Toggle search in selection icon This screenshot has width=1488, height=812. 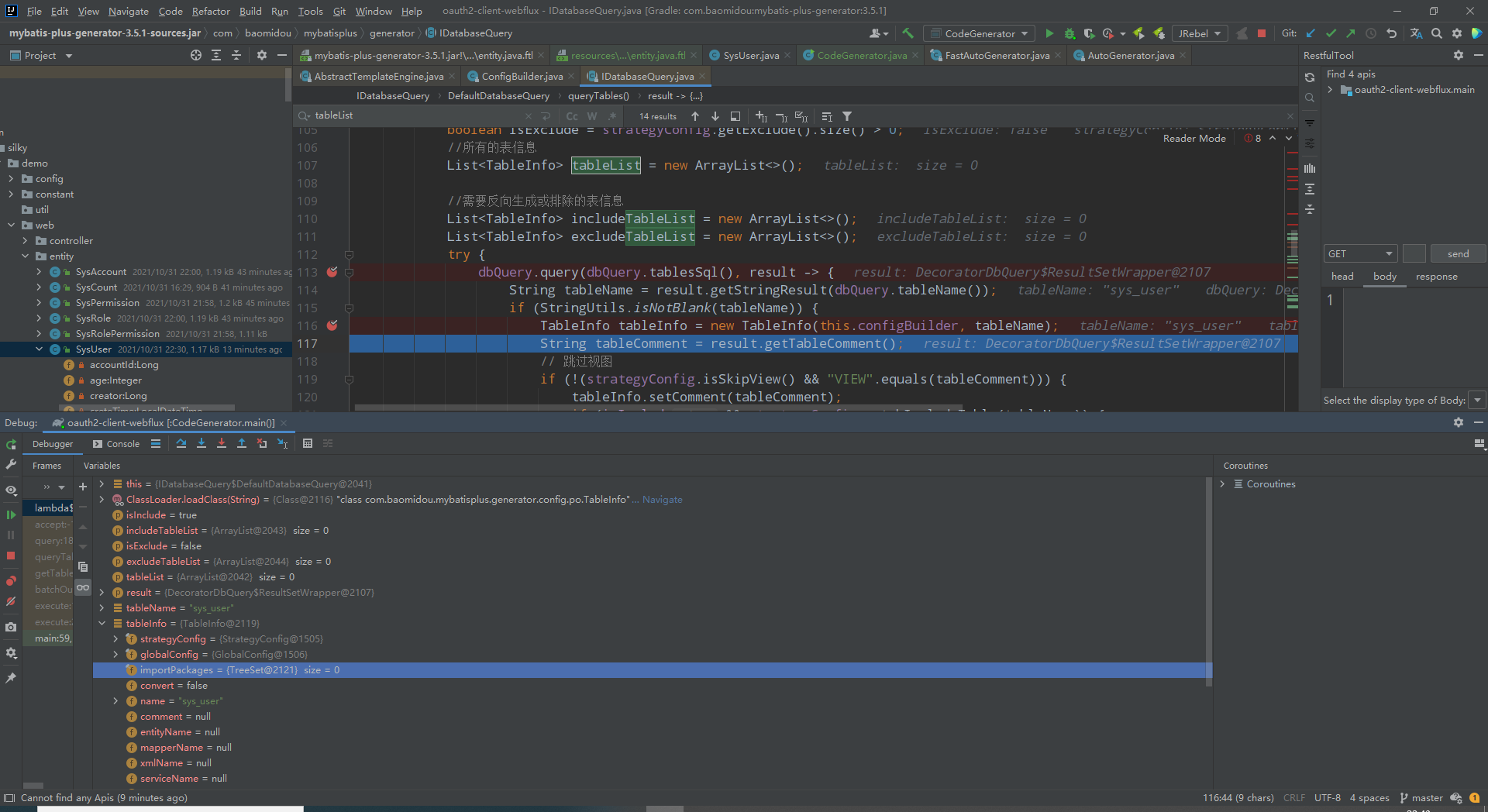tap(735, 116)
